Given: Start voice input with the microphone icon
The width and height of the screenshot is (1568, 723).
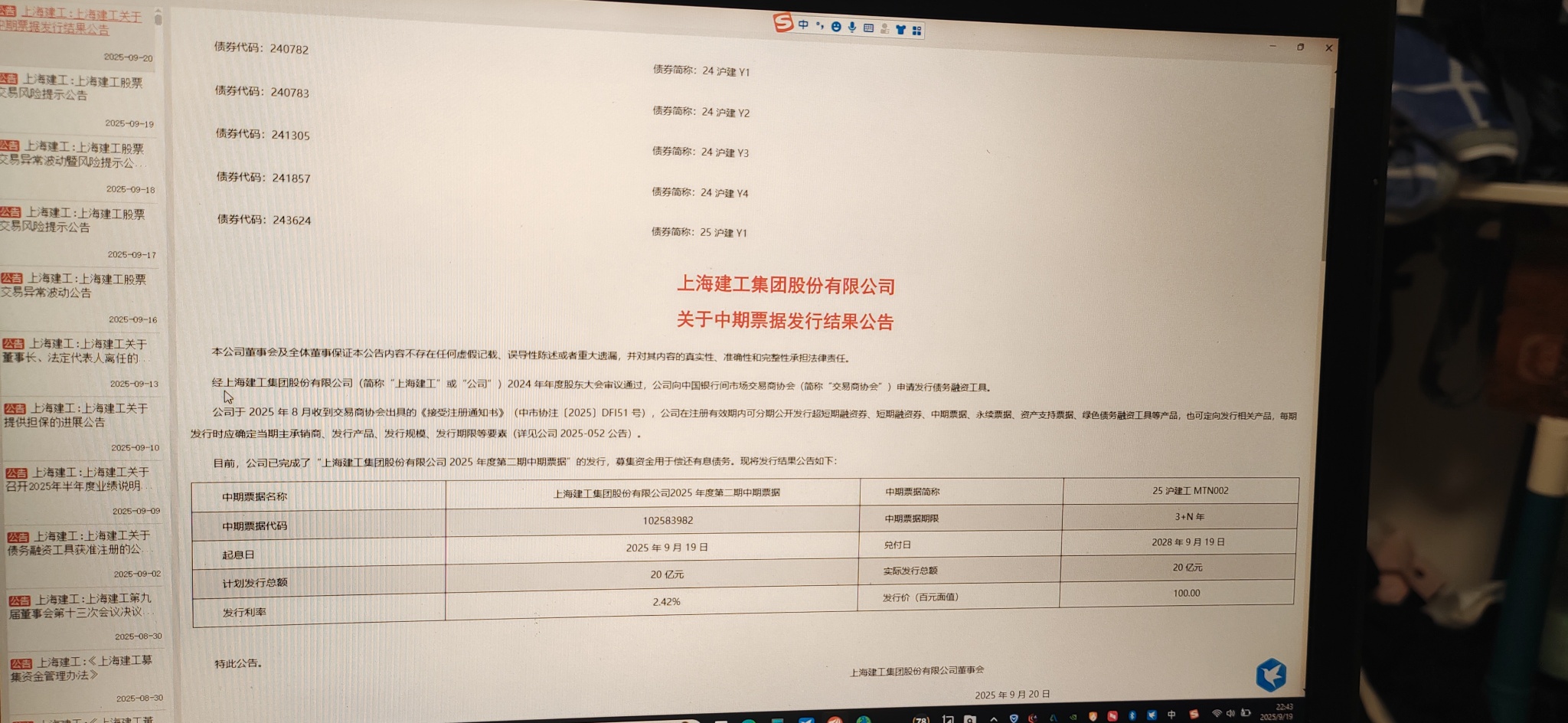Looking at the screenshot, I should [x=852, y=28].
